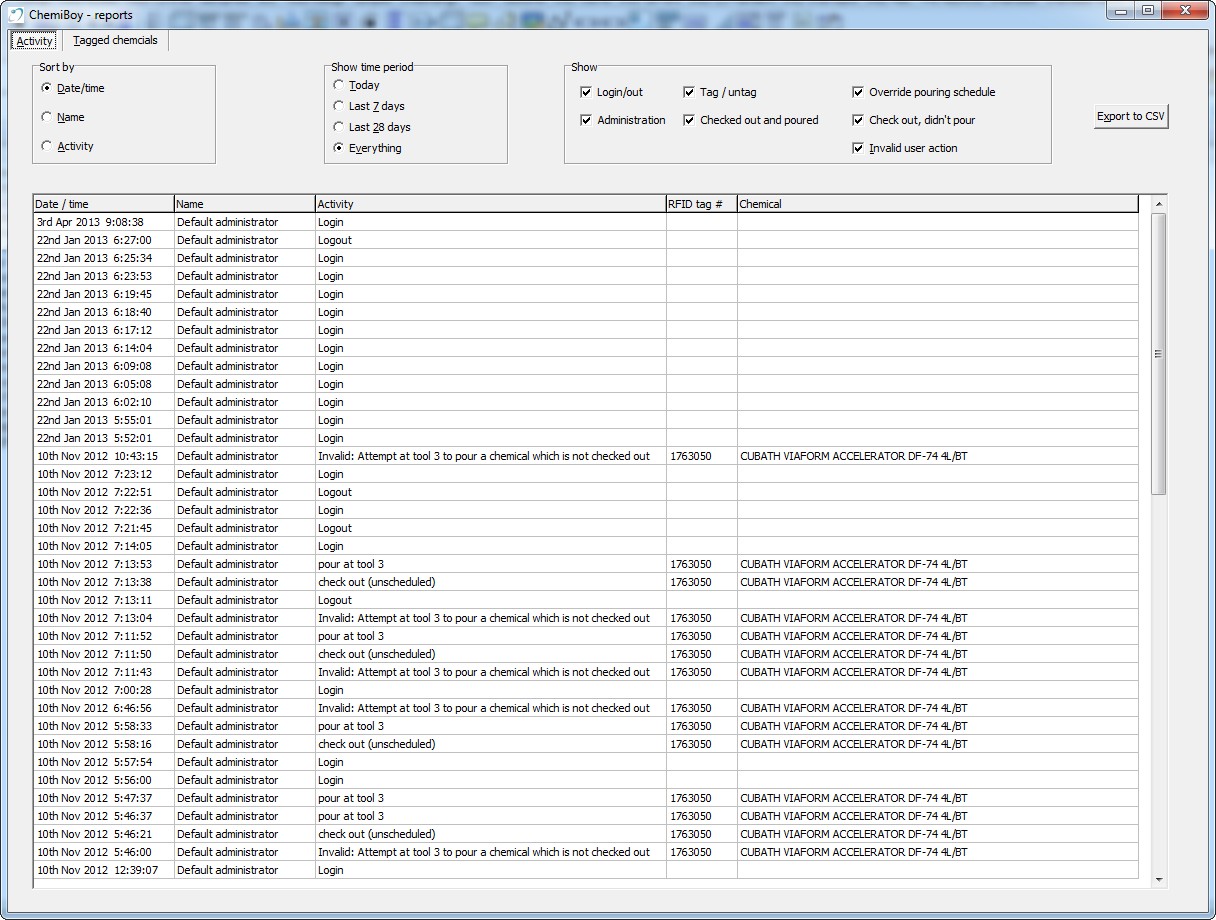Screen dimensions: 1216x920
Task: Toggle Checked out and poured checkbox
Action: [x=689, y=120]
